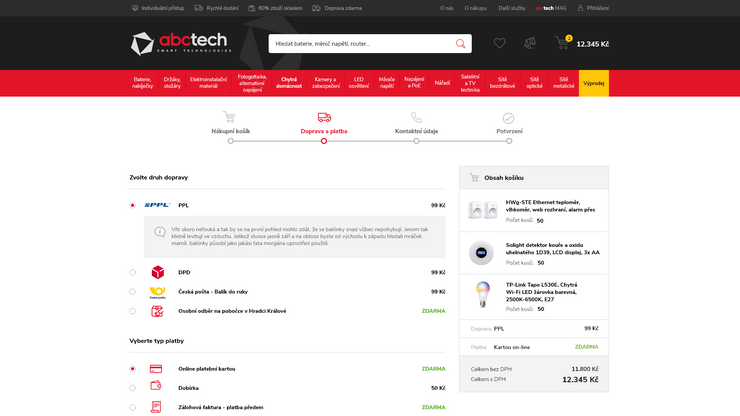Open the shopping cart icon in header
The width and height of the screenshot is (740, 416).
coord(562,43)
